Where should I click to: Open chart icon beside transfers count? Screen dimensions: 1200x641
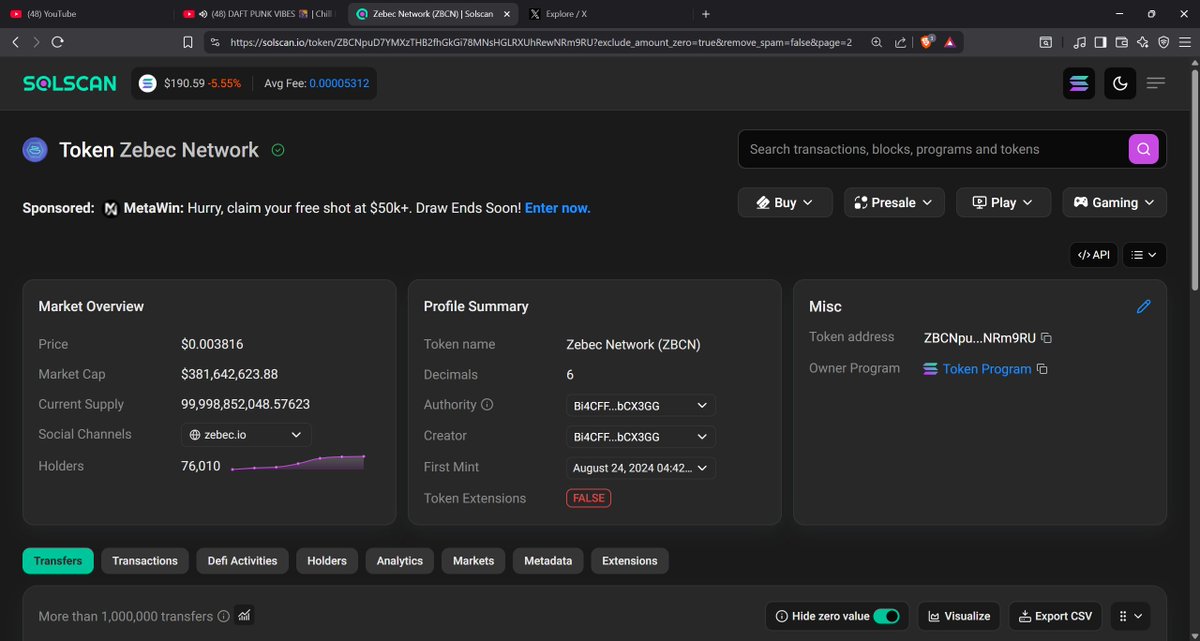pyautogui.click(x=245, y=615)
